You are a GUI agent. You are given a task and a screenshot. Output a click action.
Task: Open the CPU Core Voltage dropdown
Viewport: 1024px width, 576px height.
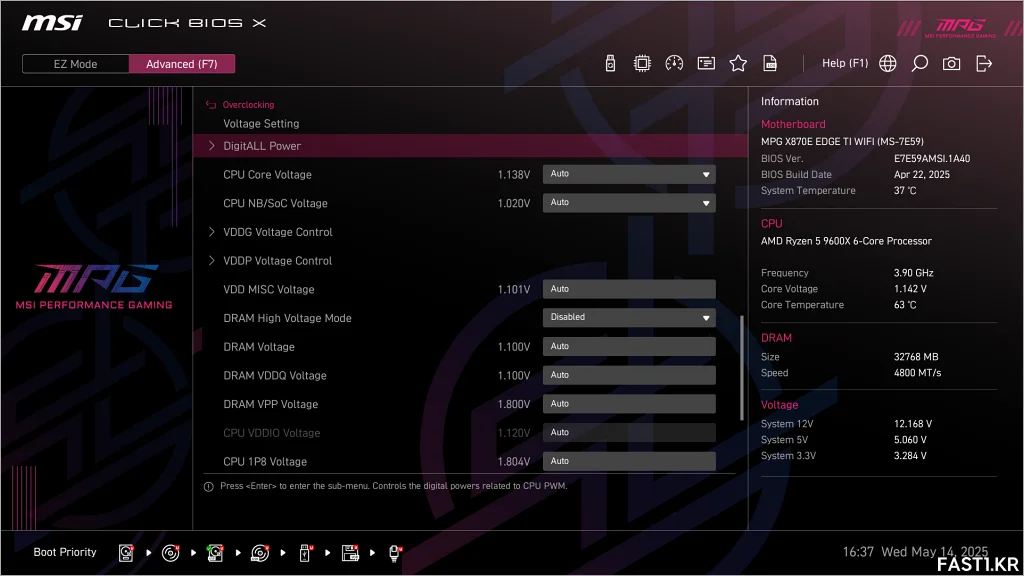click(x=629, y=174)
